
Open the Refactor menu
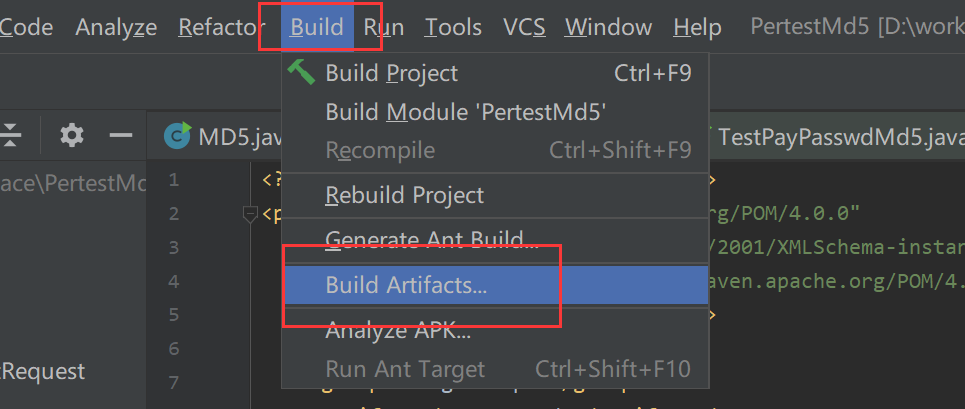click(x=221, y=28)
